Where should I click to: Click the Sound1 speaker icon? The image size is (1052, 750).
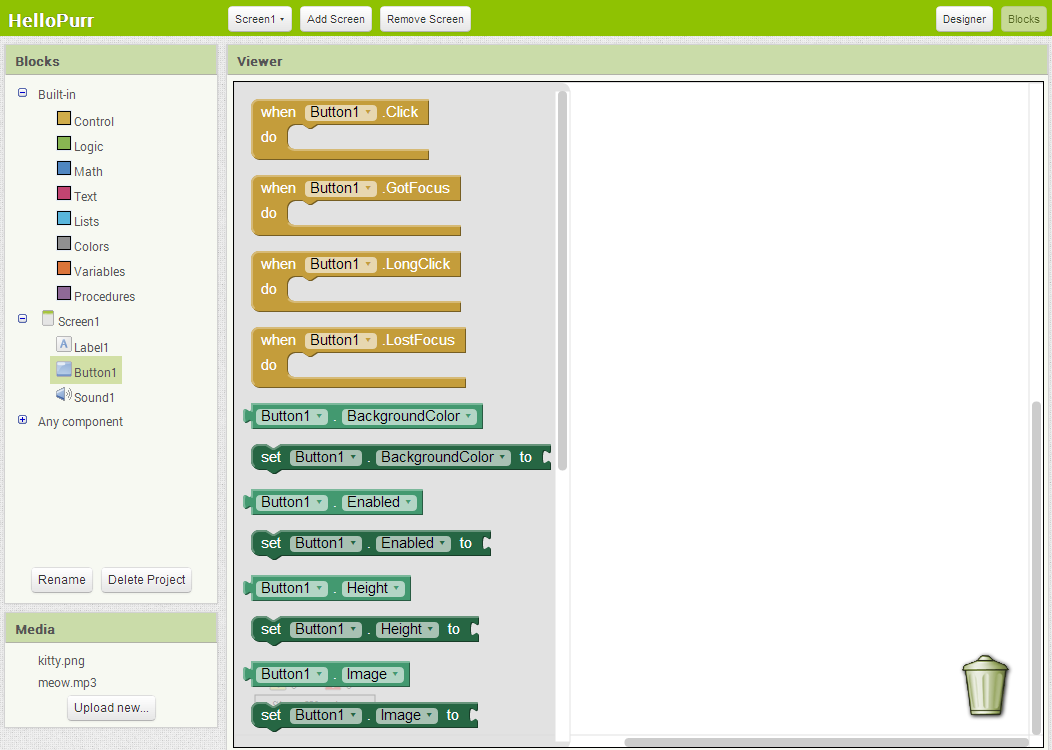pyautogui.click(x=64, y=394)
